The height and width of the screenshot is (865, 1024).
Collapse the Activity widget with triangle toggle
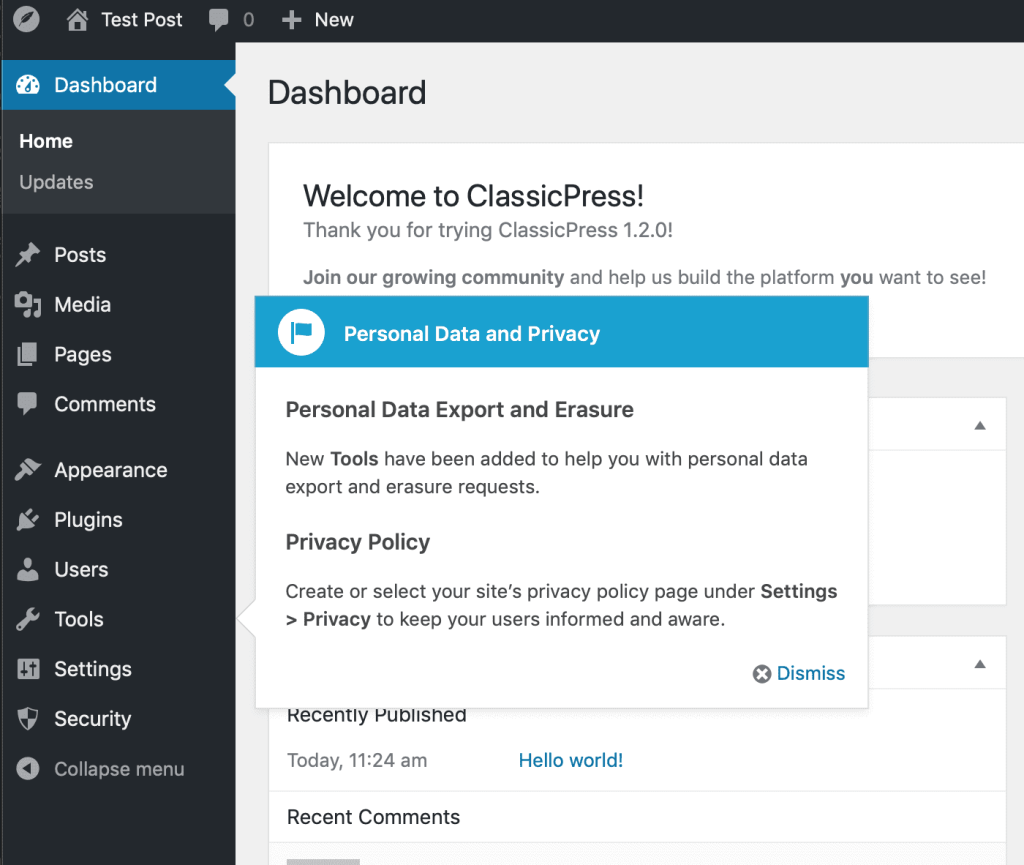[x=980, y=664]
